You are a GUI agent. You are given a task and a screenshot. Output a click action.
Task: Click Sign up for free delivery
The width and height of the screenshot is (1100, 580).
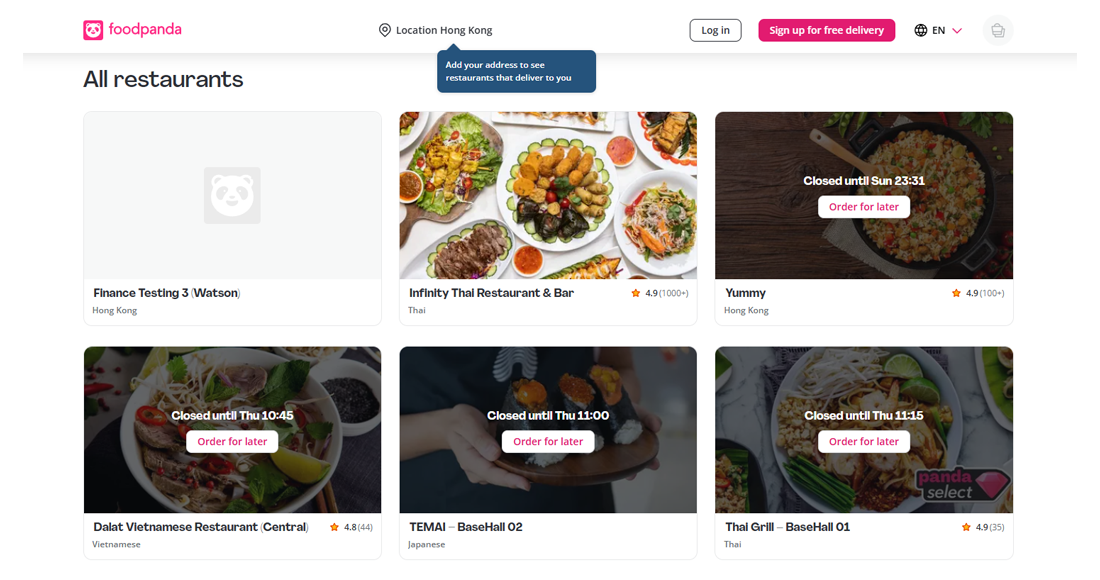826,30
